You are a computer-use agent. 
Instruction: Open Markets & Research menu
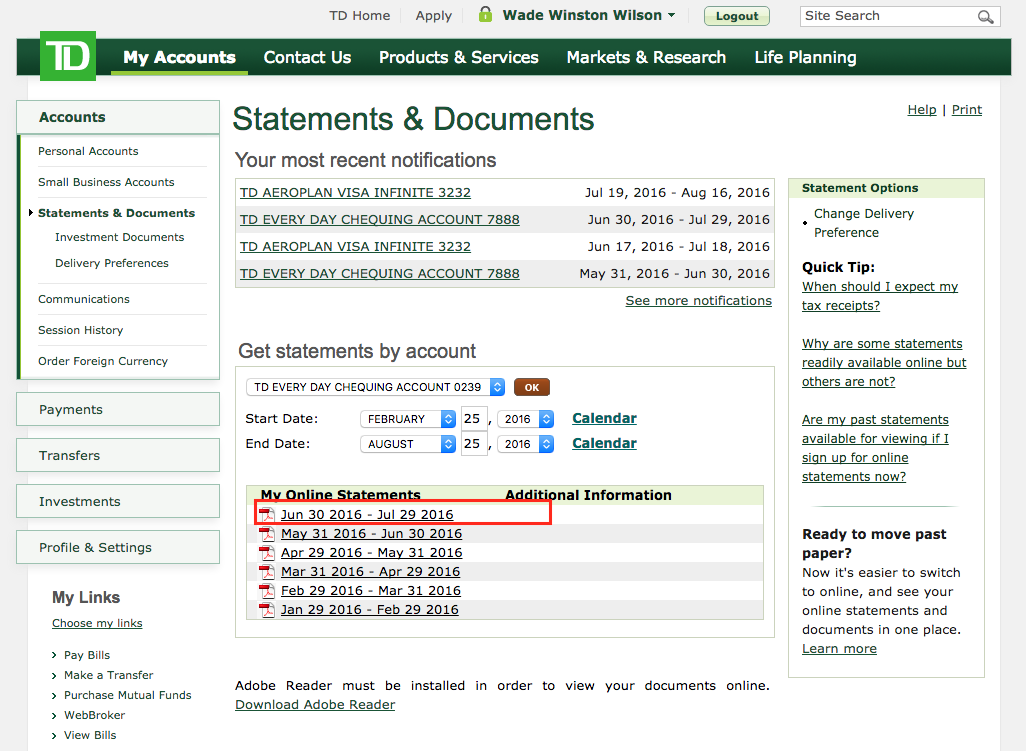click(x=646, y=58)
